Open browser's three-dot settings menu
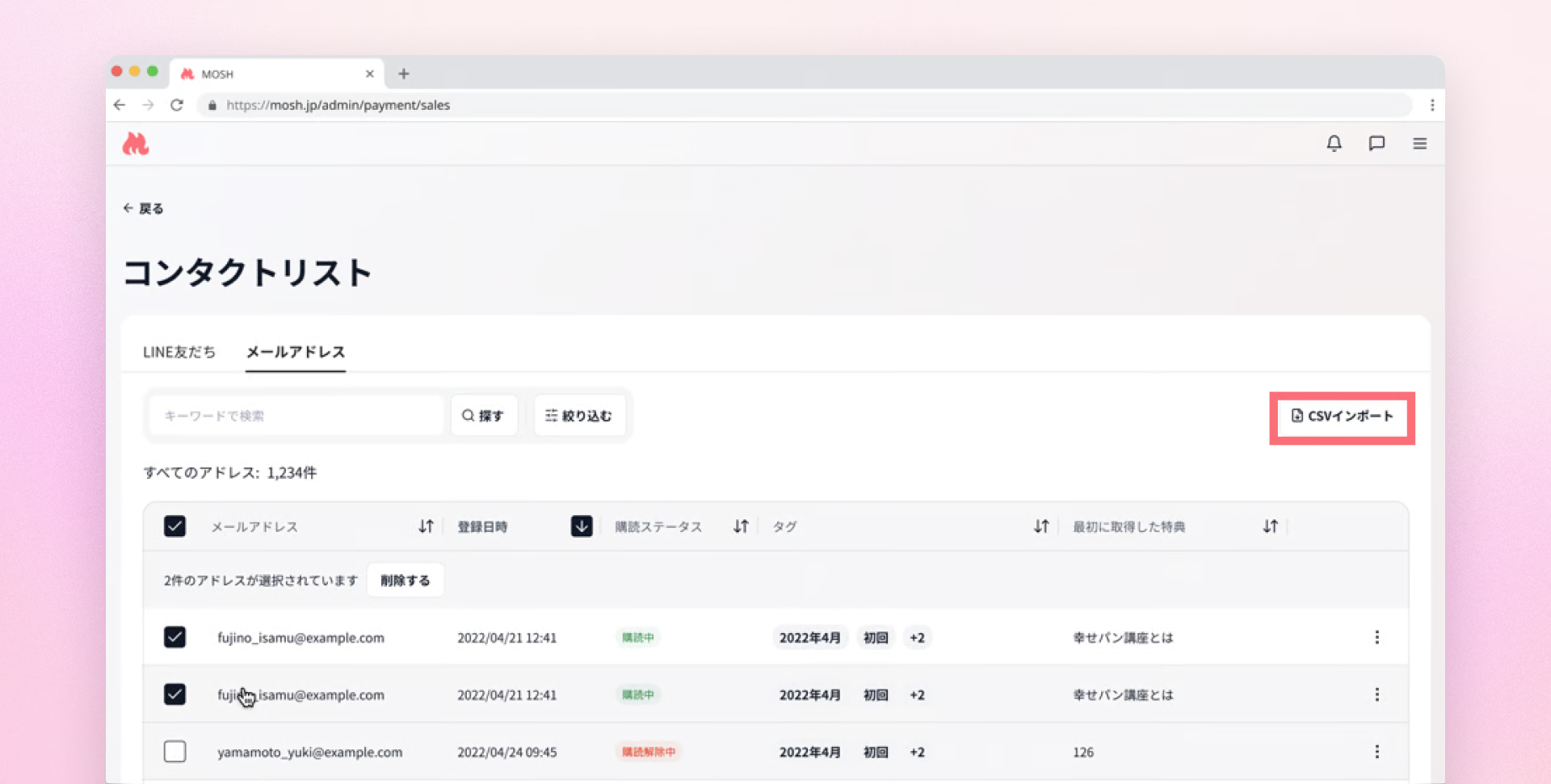 1431,105
